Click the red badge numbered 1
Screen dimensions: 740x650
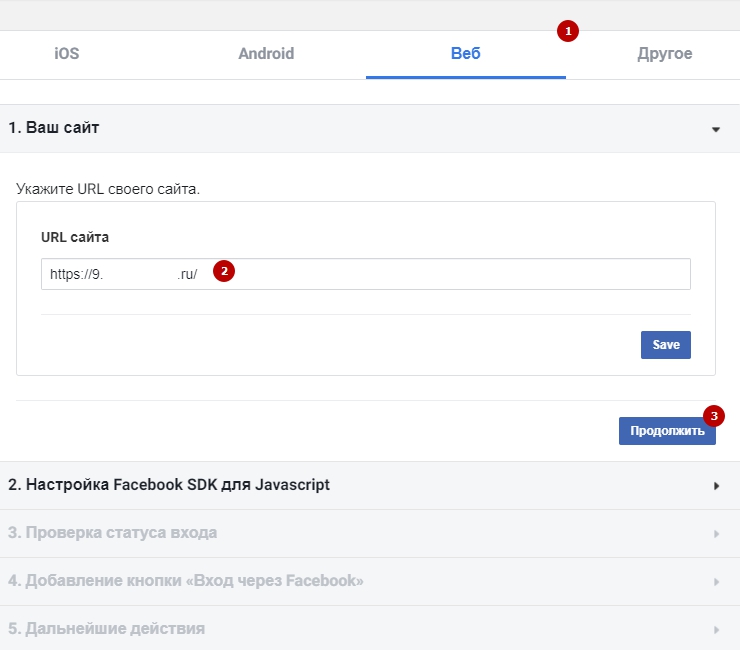[568, 31]
